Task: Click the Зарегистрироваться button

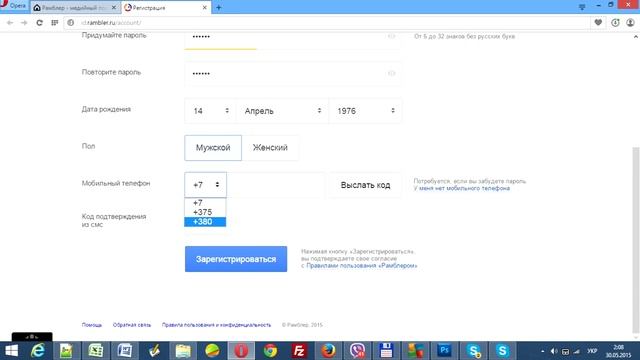Action: 236,259
